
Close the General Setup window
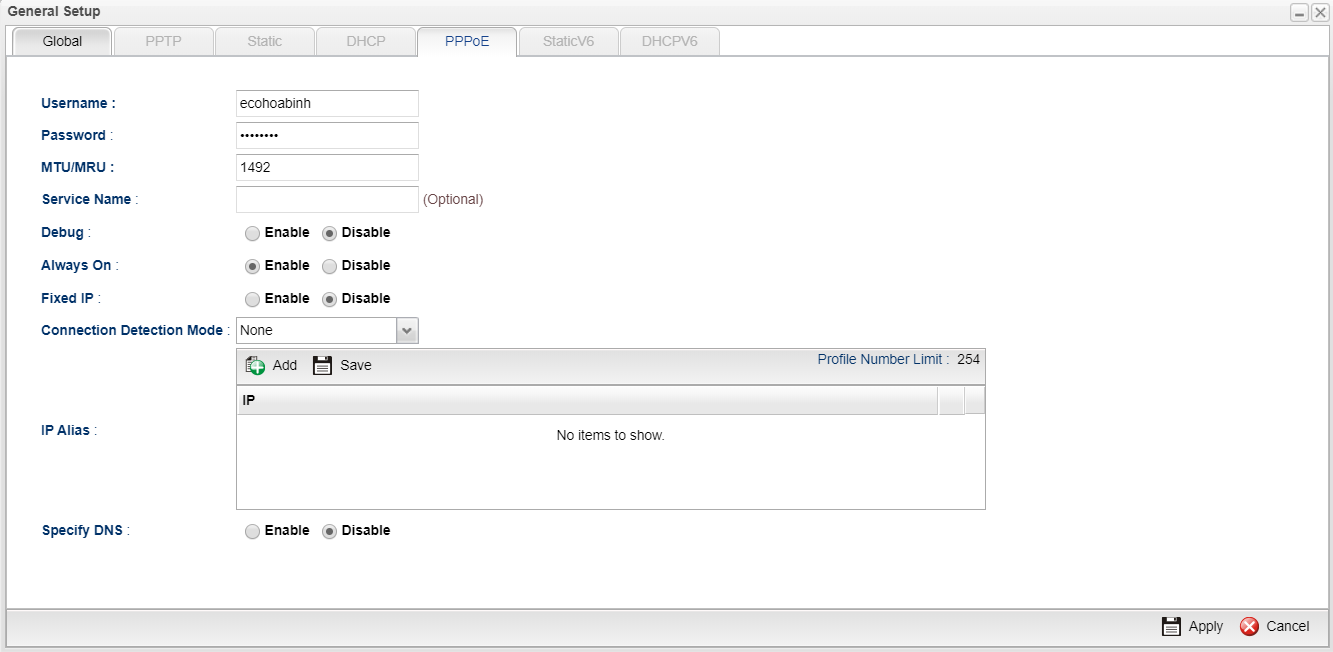(x=1320, y=12)
